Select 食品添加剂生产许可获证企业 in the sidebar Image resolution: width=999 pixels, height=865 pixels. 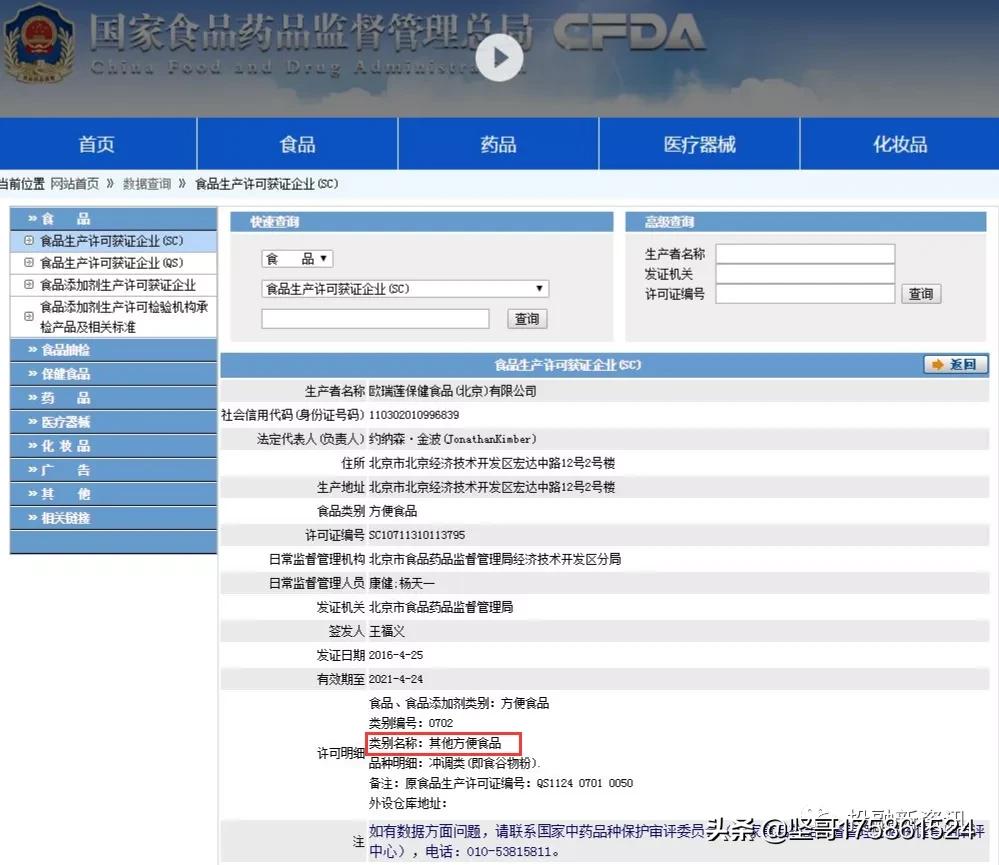coord(118,285)
